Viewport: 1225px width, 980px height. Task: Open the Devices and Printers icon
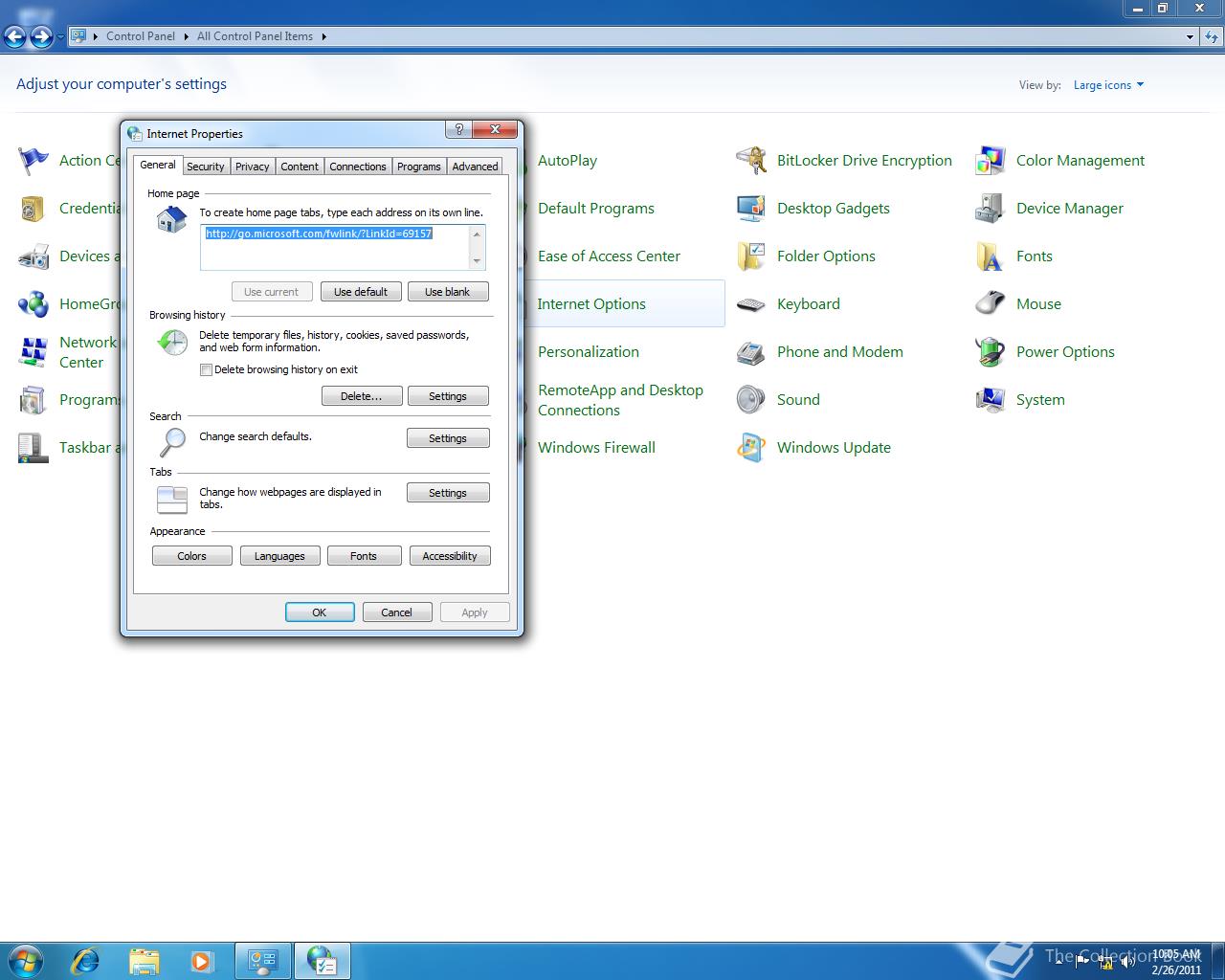33,256
